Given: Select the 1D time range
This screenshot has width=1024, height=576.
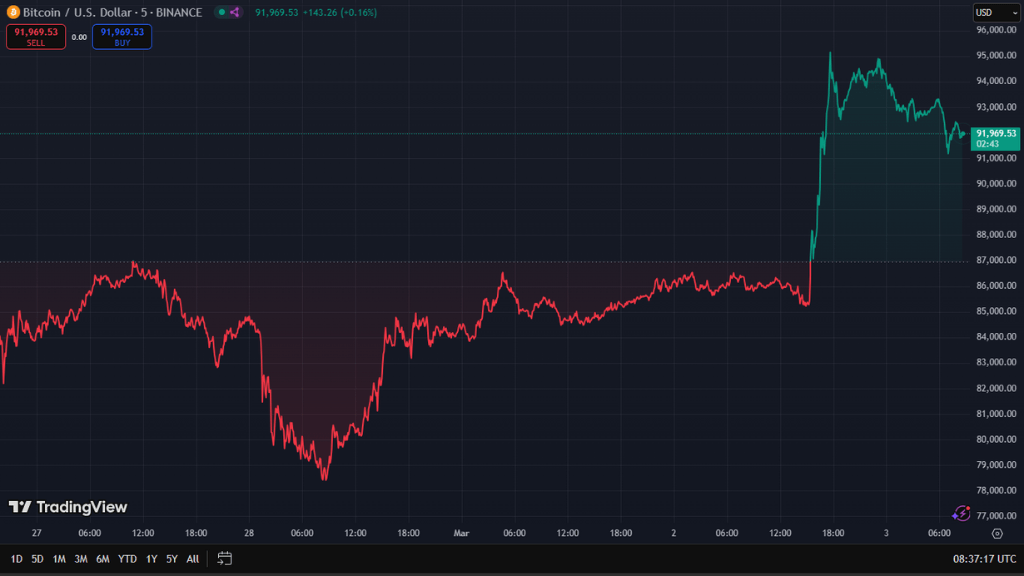Looking at the screenshot, I should click(16, 559).
